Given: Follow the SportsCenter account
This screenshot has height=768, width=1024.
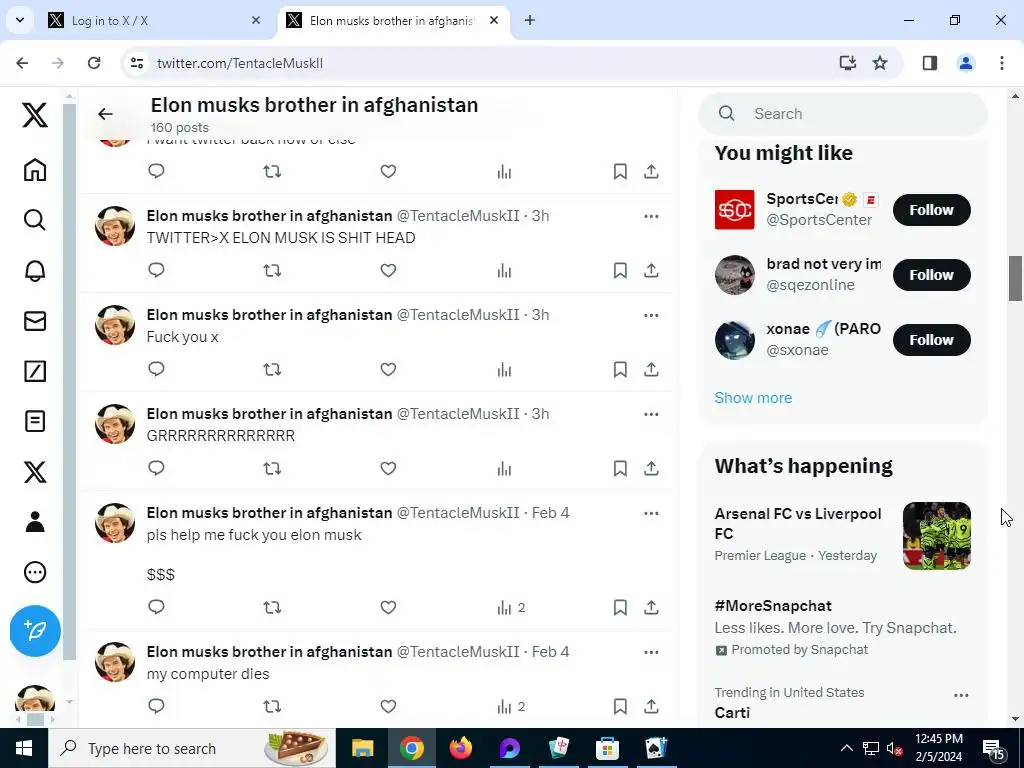Looking at the screenshot, I should coord(931,210).
